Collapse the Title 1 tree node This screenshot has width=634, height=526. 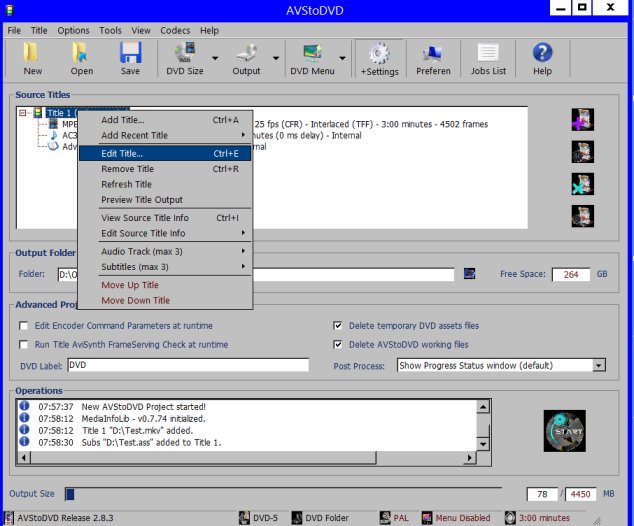click(23, 113)
